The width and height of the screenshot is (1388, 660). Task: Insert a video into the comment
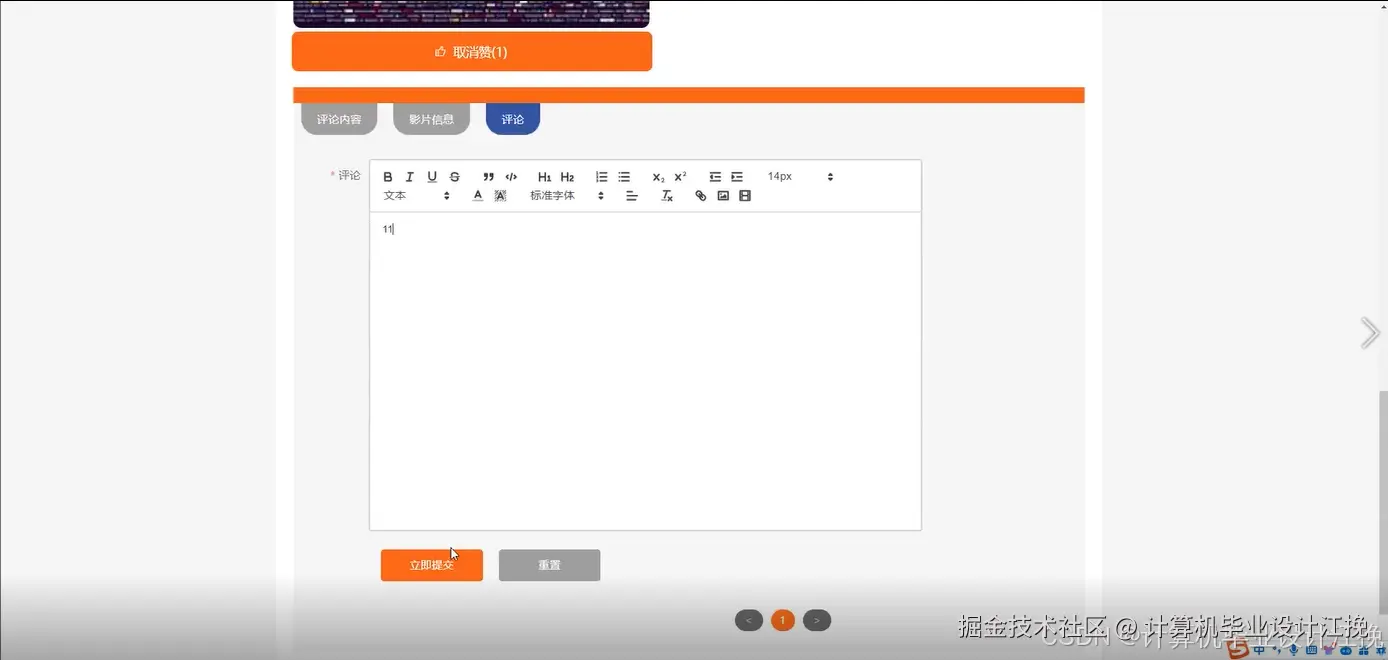point(745,196)
